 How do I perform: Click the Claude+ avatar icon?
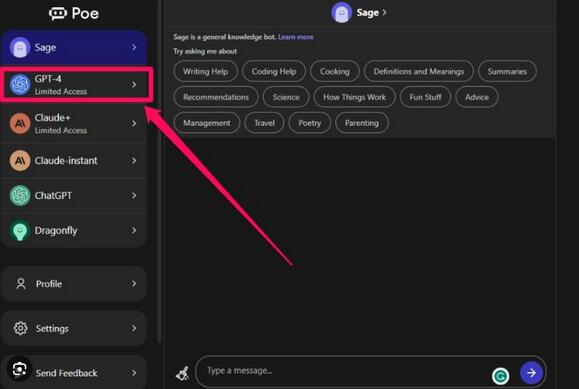[20, 123]
